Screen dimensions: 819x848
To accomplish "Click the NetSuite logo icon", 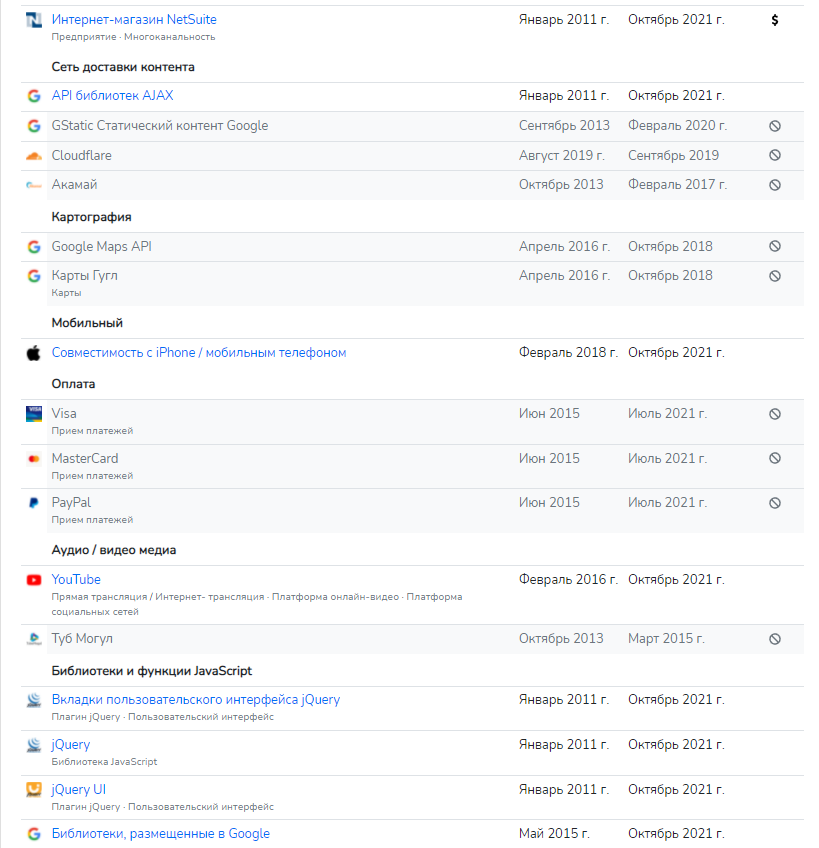I will 34,20.
